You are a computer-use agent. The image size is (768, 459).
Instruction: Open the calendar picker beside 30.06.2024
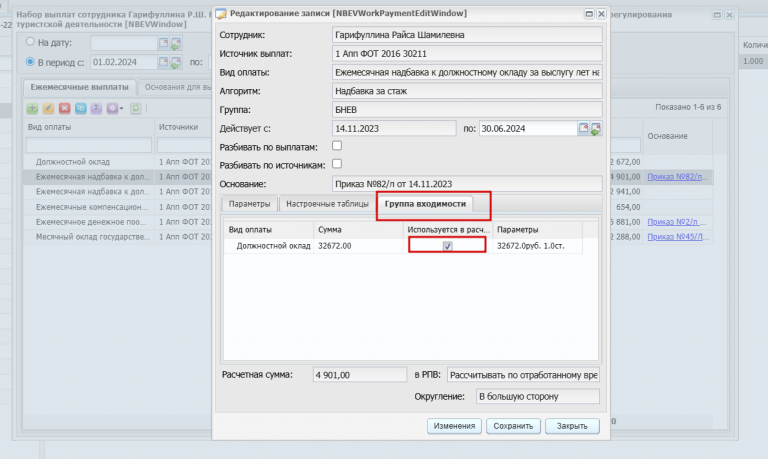pos(583,128)
